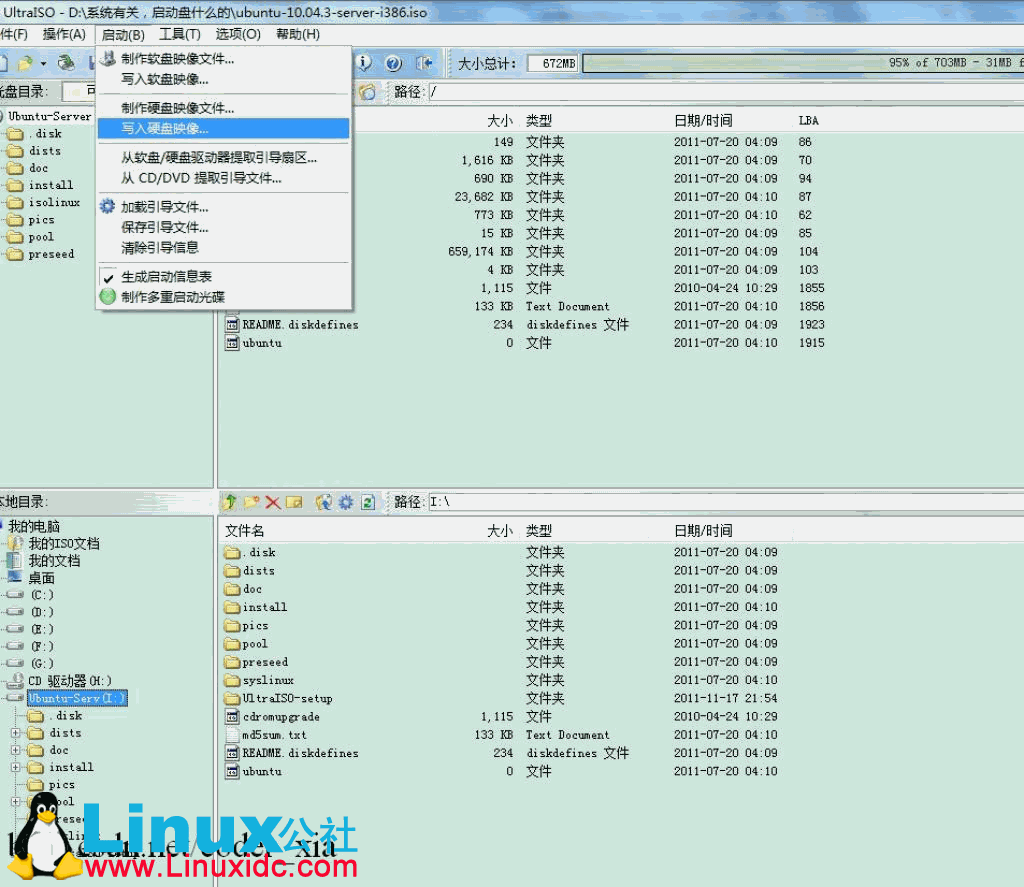Screen dimensions: 1024x887
Task: Select syslinux folder in lower file list
Action: 268,680
